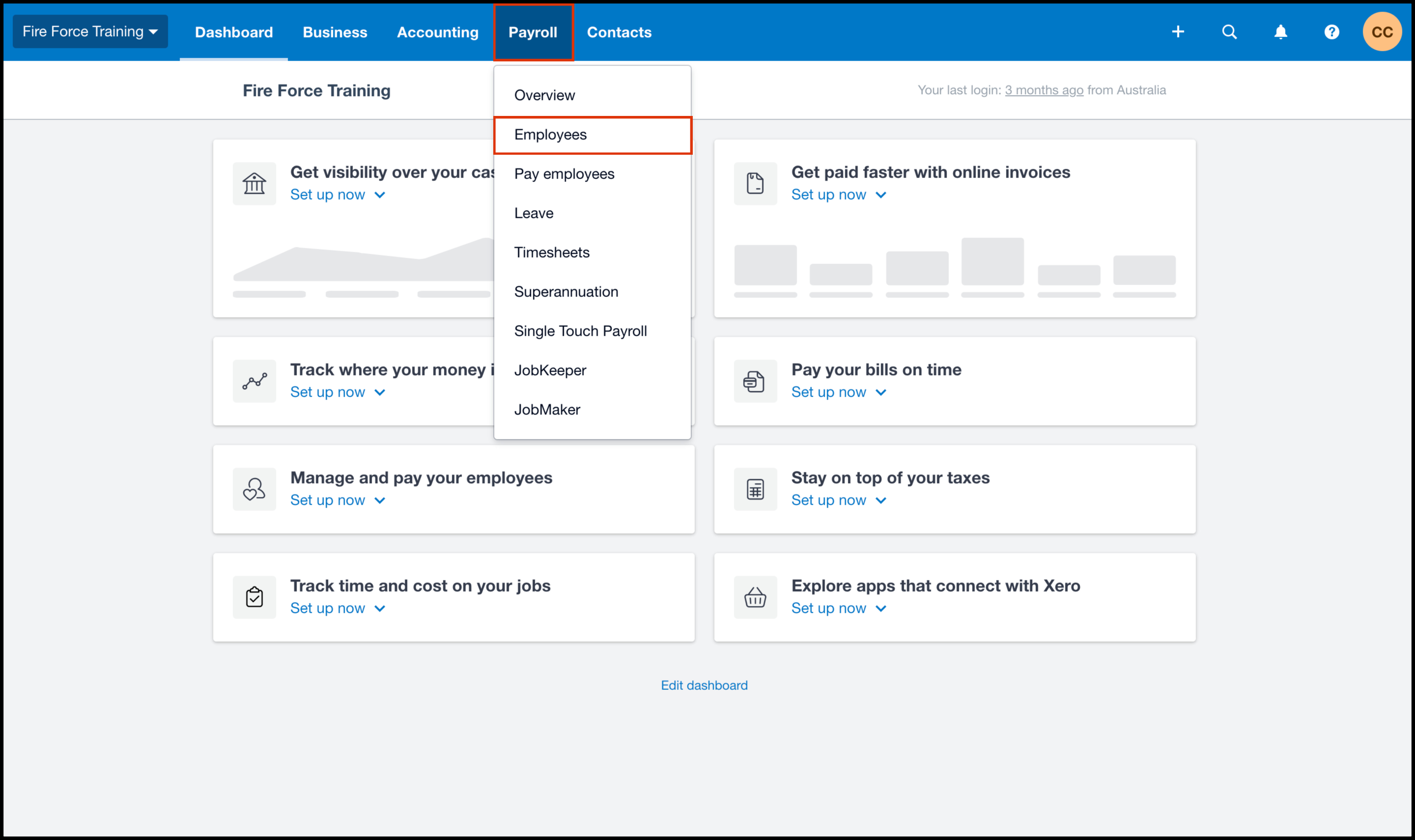Click the clipboard icon for jobs tracking

click(254, 598)
